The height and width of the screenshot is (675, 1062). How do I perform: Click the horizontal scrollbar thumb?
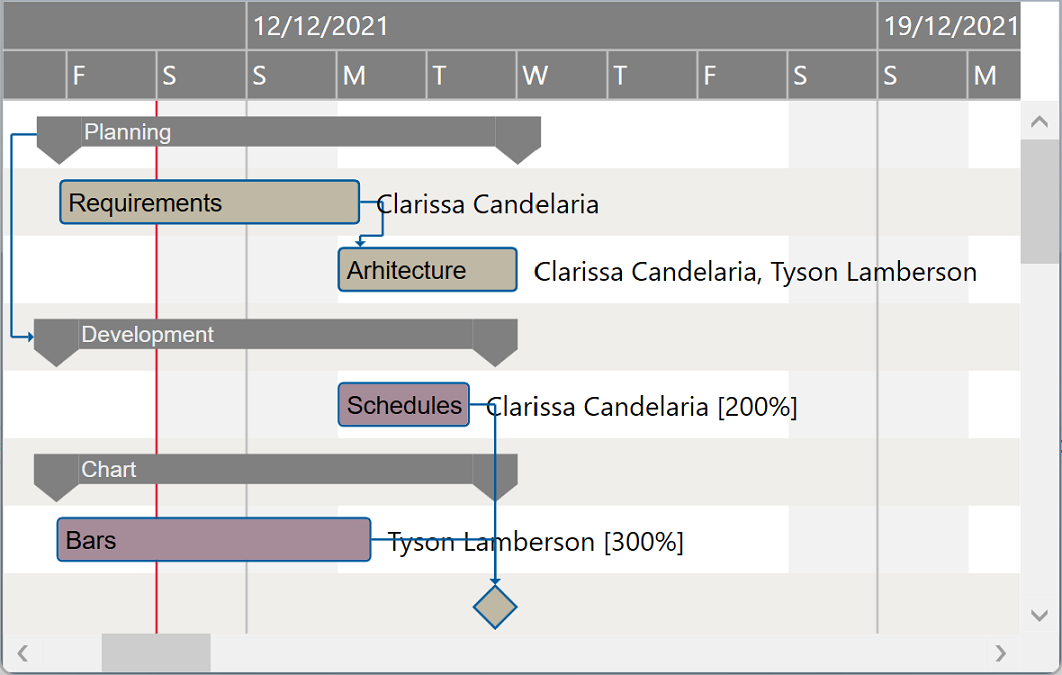pos(155,653)
